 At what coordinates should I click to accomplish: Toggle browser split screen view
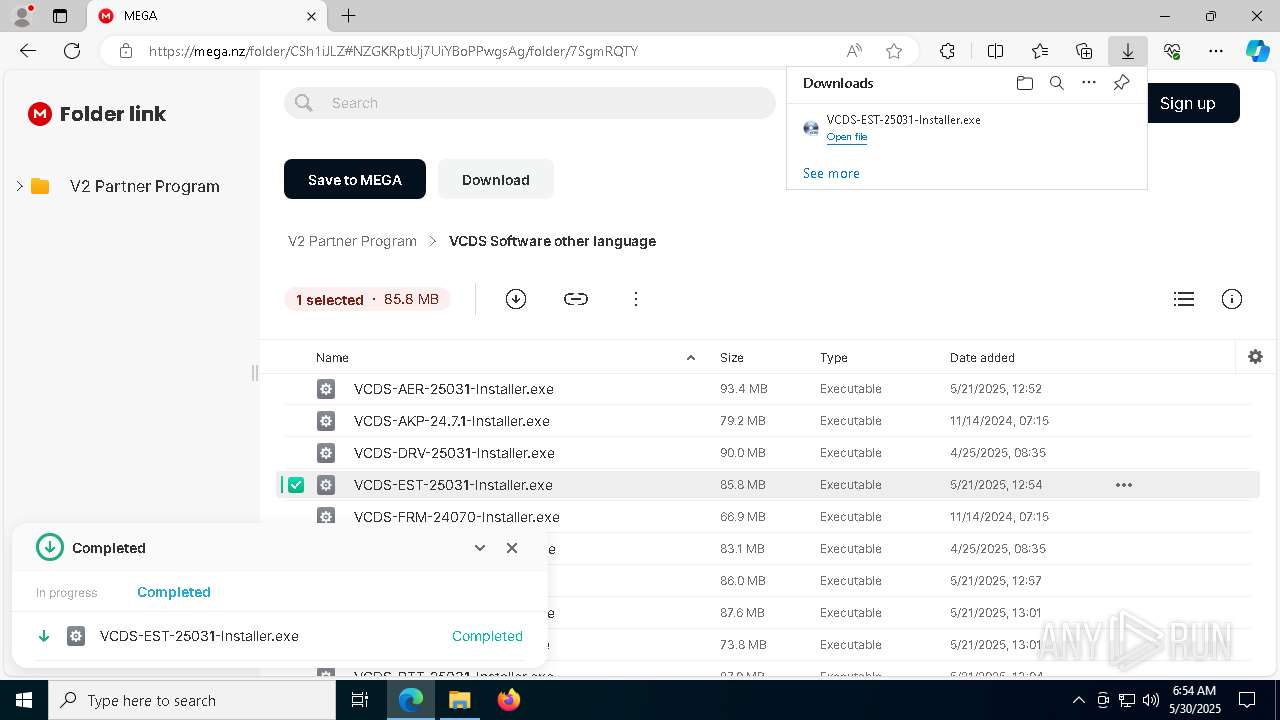point(995,51)
